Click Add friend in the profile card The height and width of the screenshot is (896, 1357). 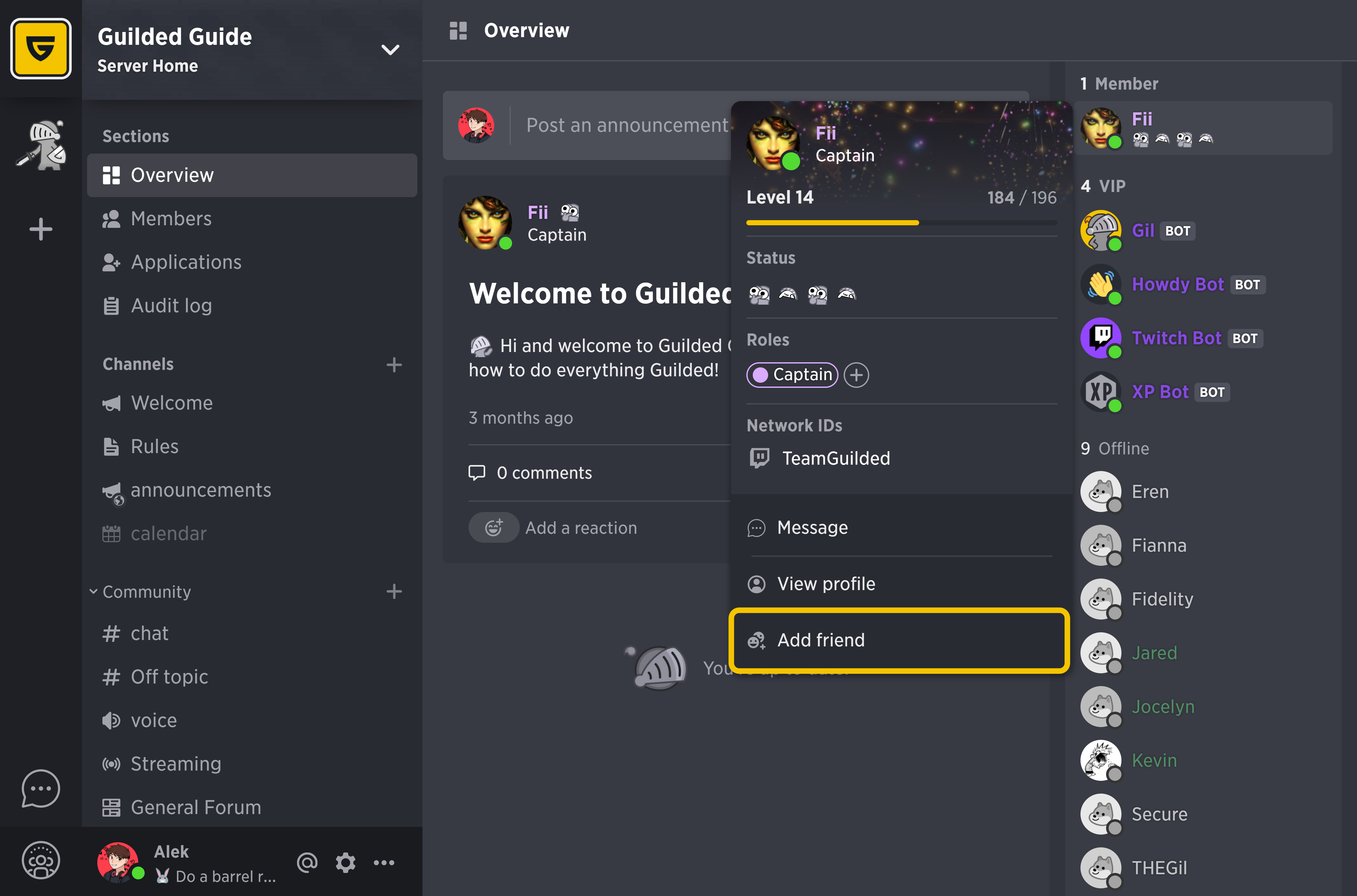[899, 640]
